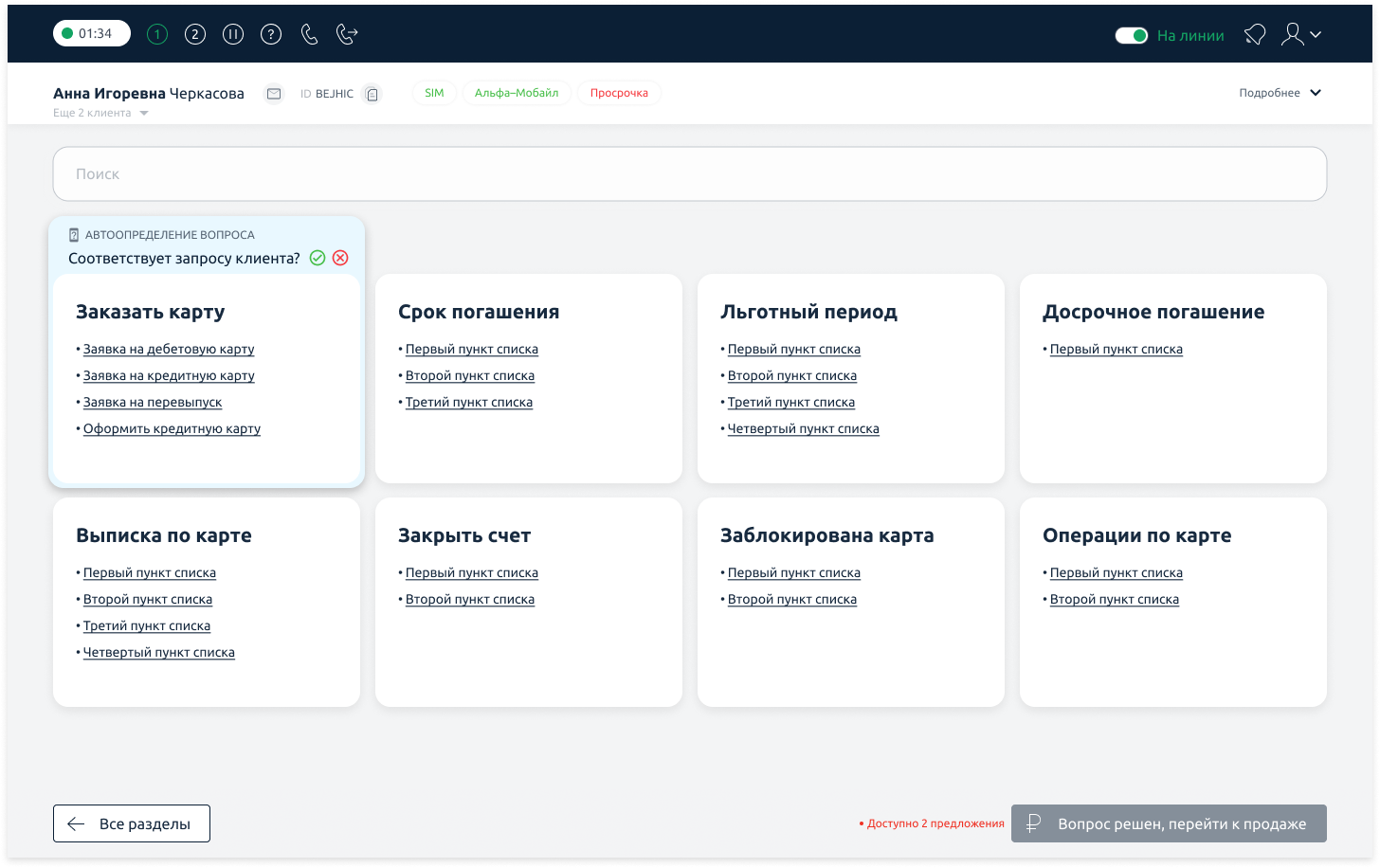Open 'Заявка на дебетовую карту' link
Screen dimensions: 1380x868
click(169, 349)
